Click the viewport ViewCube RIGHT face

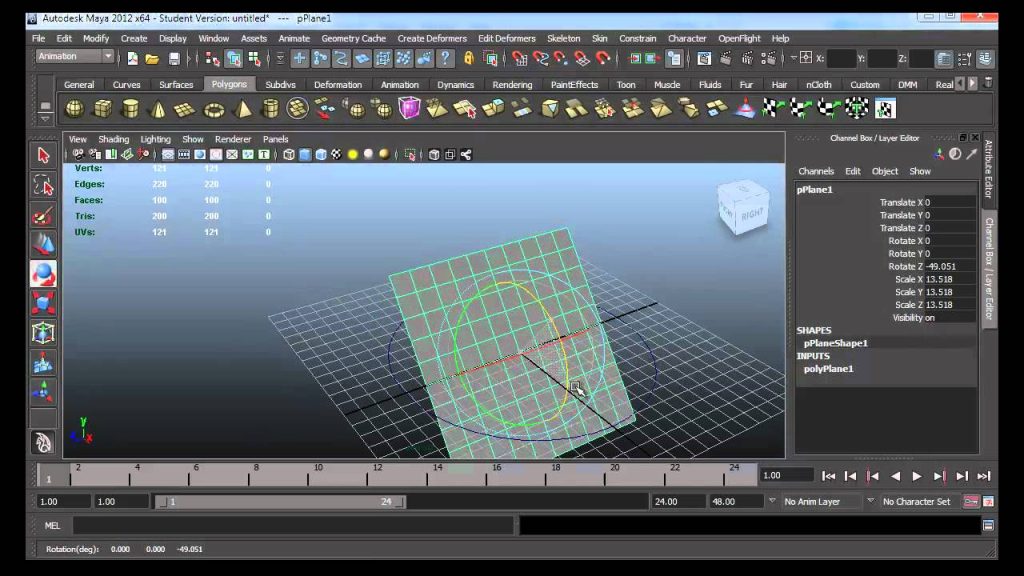(x=752, y=214)
